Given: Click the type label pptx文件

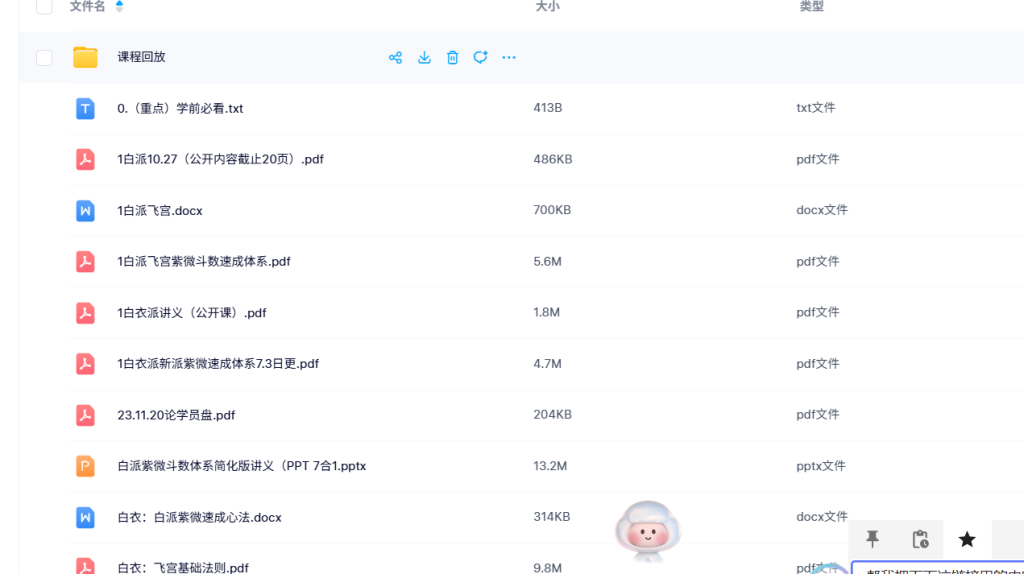Looking at the screenshot, I should click(821, 466).
